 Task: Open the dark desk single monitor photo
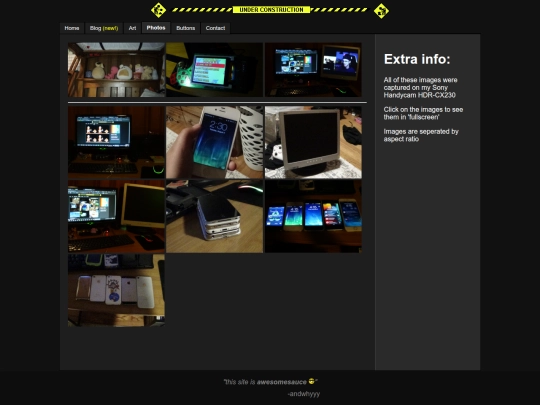tap(116, 142)
